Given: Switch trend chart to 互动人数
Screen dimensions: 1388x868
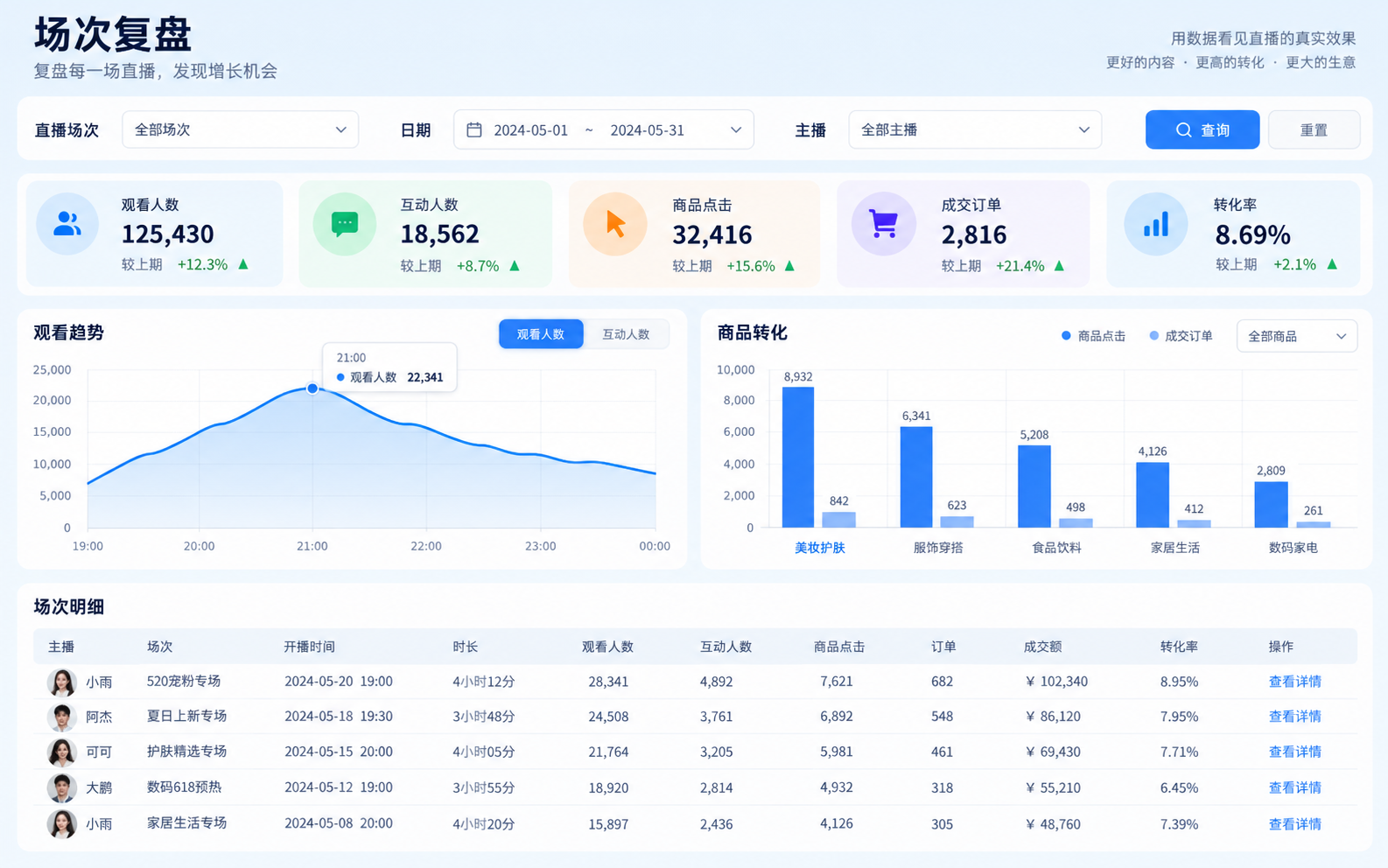Looking at the screenshot, I should 626,334.
